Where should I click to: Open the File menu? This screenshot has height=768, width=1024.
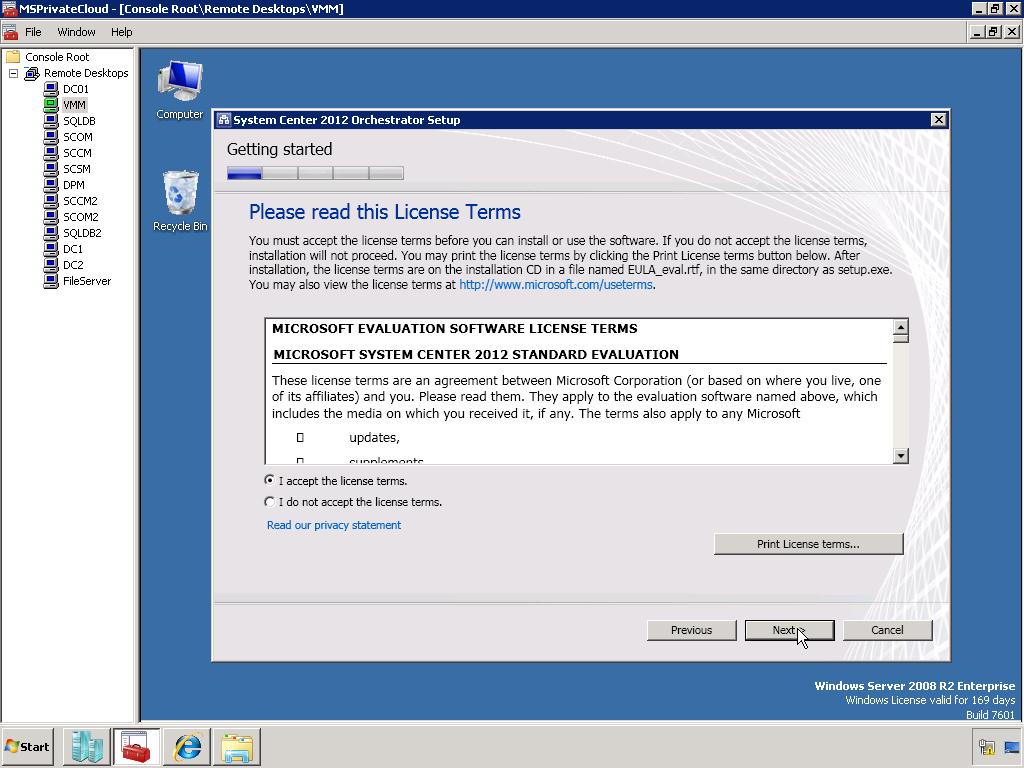[33, 32]
